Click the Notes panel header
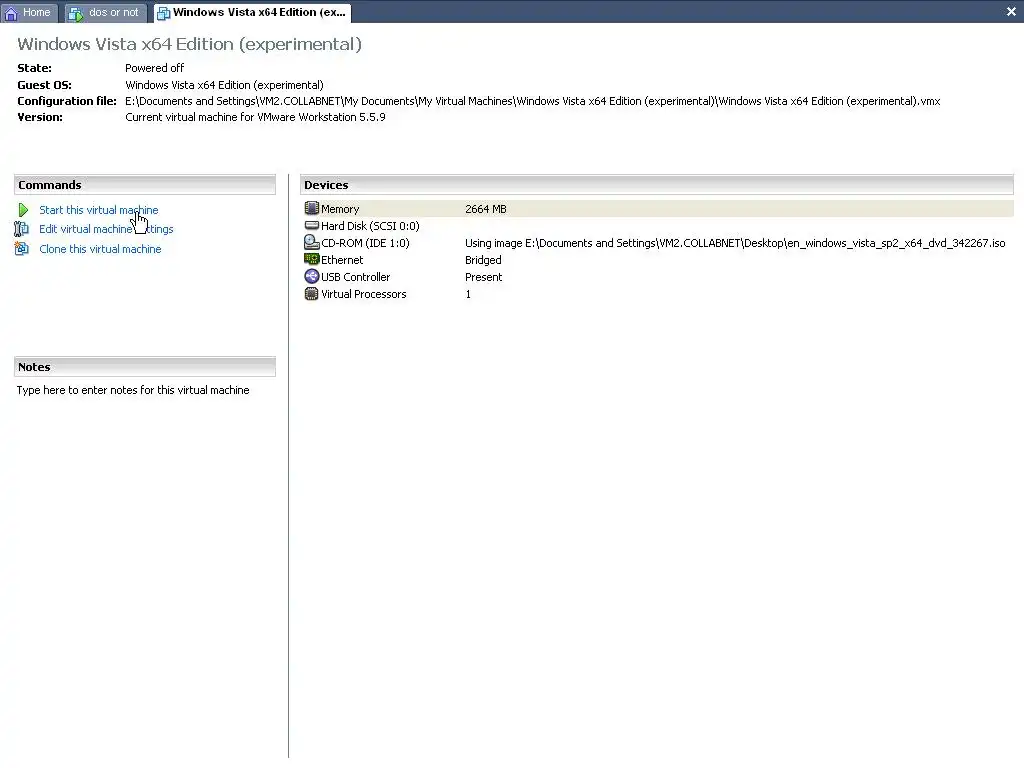The image size is (1024, 768). pos(145,367)
